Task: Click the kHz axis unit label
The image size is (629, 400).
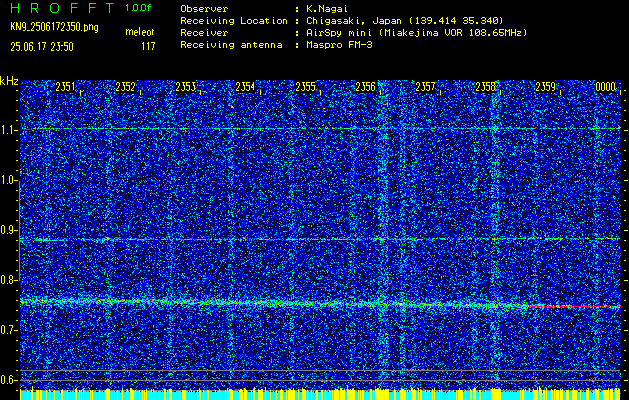Action: pyautogui.click(x=9, y=81)
